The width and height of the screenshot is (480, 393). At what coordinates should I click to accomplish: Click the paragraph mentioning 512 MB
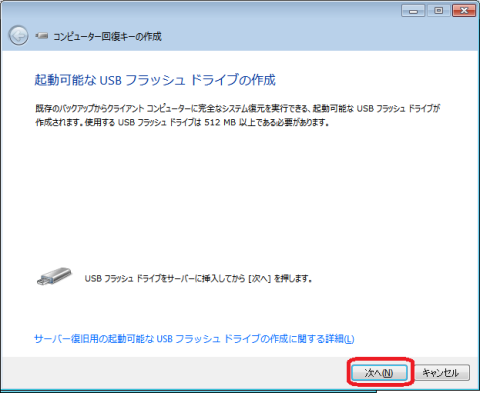pyautogui.click(x=238, y=115)
